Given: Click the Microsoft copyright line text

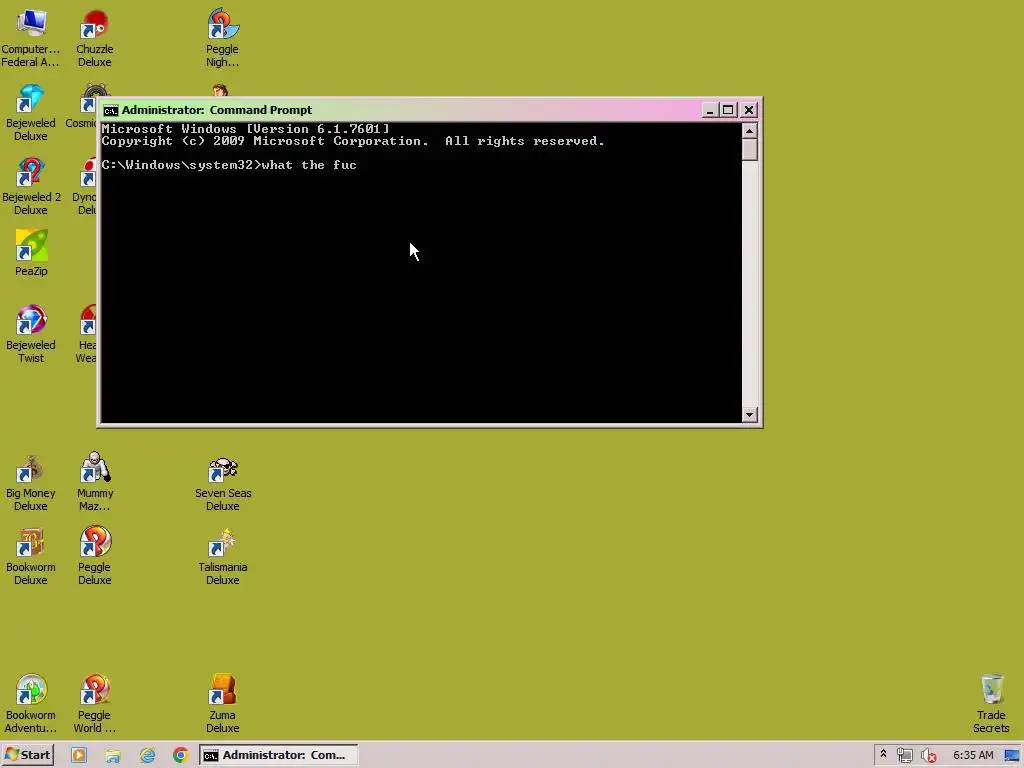Looking at the screenshot, I should [x=353, y=141].
